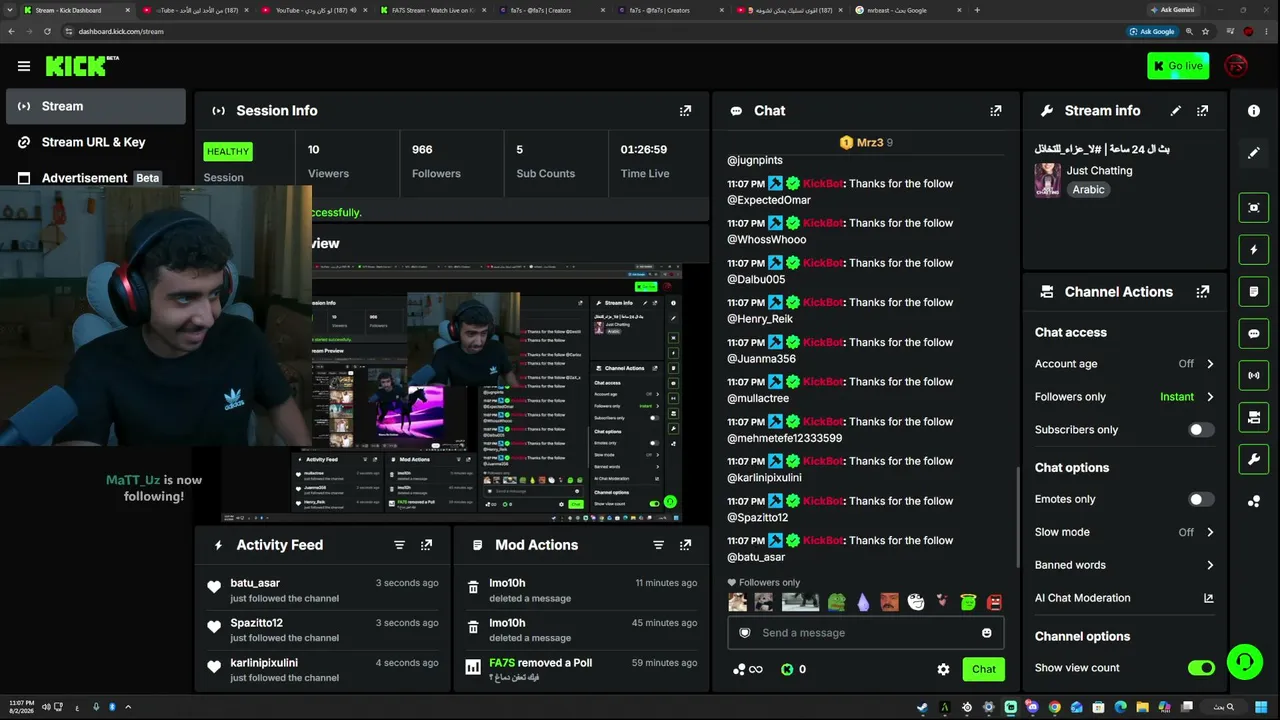This screenshot has width=1280, height=720.
Task: Edit the Stream info with the pencil icon
Action: pos(1176,111)
